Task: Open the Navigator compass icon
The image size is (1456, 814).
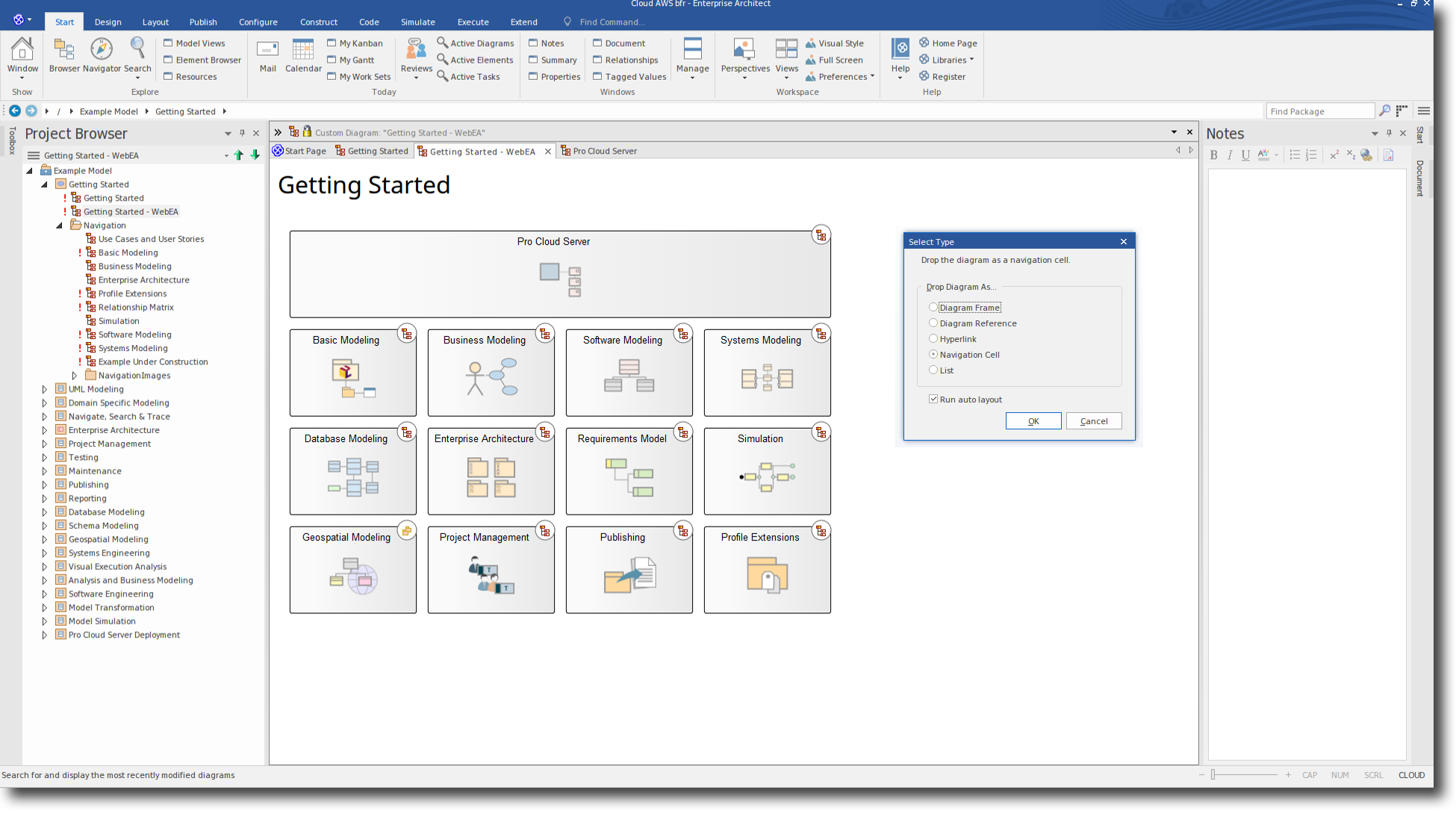Action: click(102, 50)
